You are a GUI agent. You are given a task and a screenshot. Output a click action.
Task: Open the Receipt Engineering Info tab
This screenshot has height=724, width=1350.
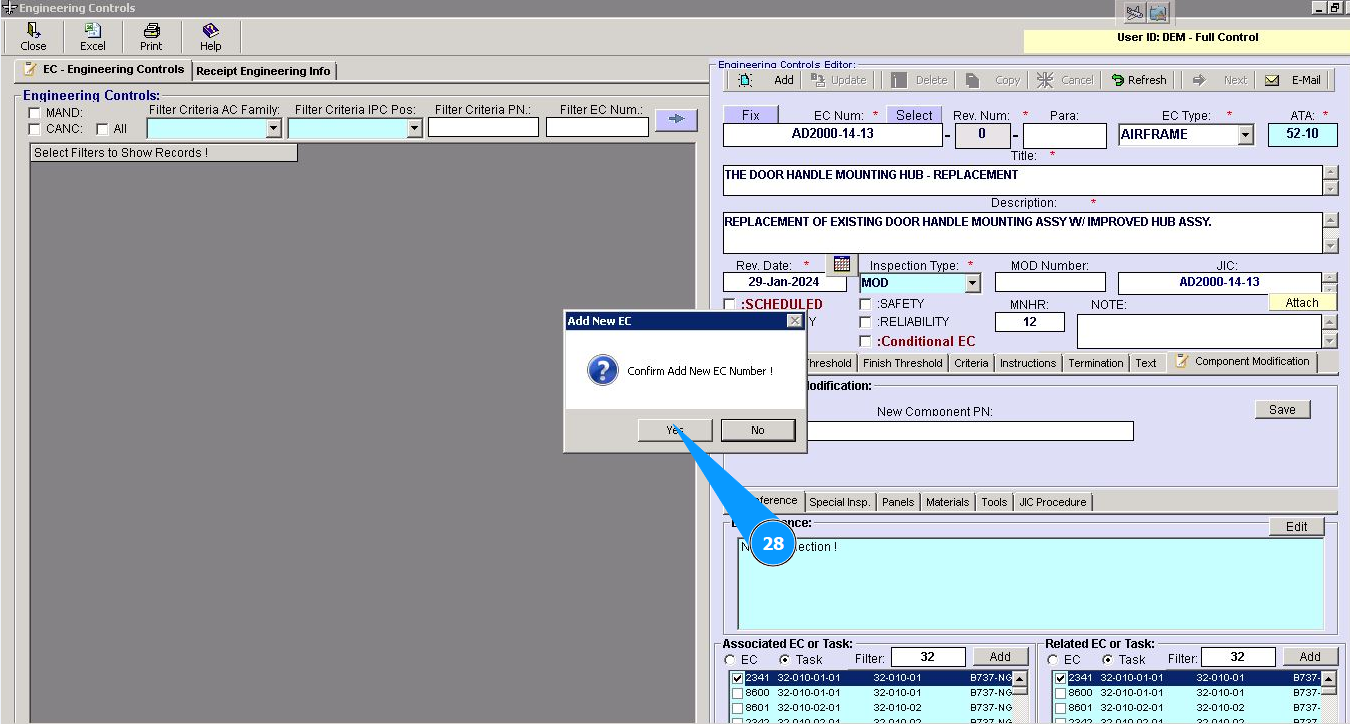(263, 71)
